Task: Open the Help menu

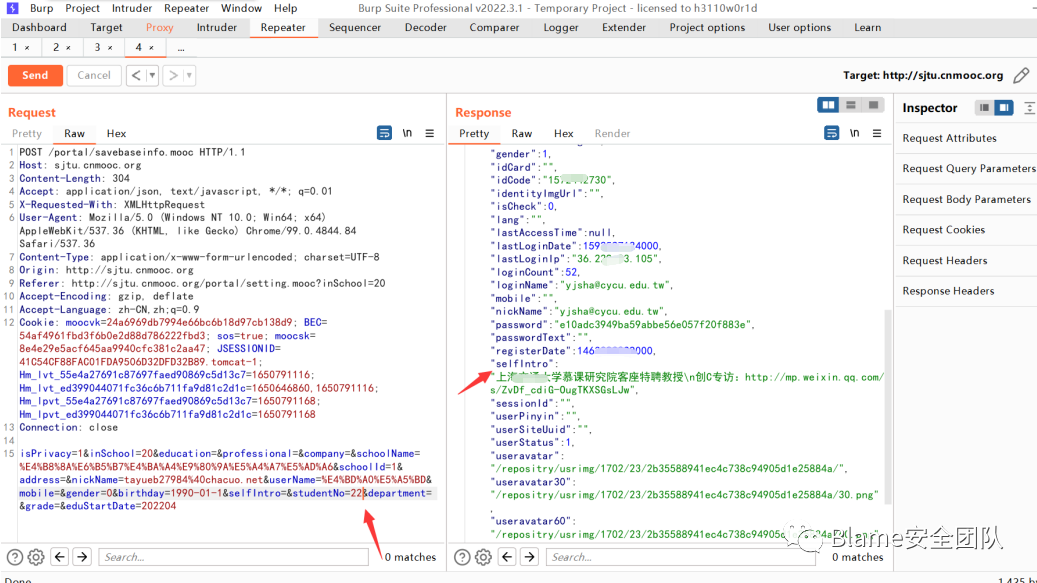Action: (x=286, y=8)
